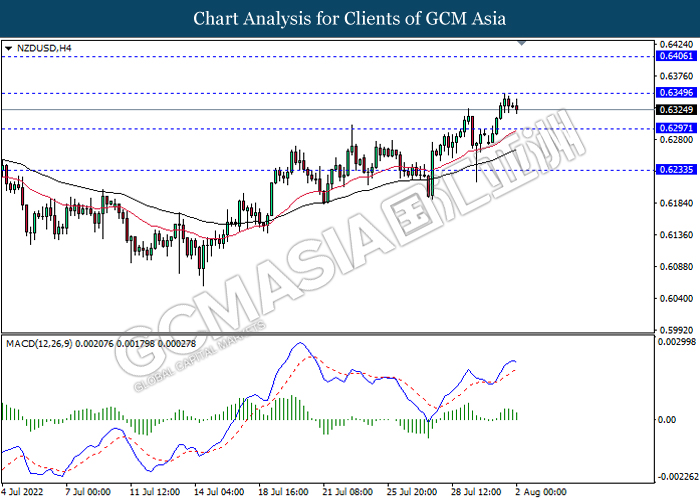700x500 pixels.
Task: Click the chart shift triangle marker at top
Action: [521, 43]
